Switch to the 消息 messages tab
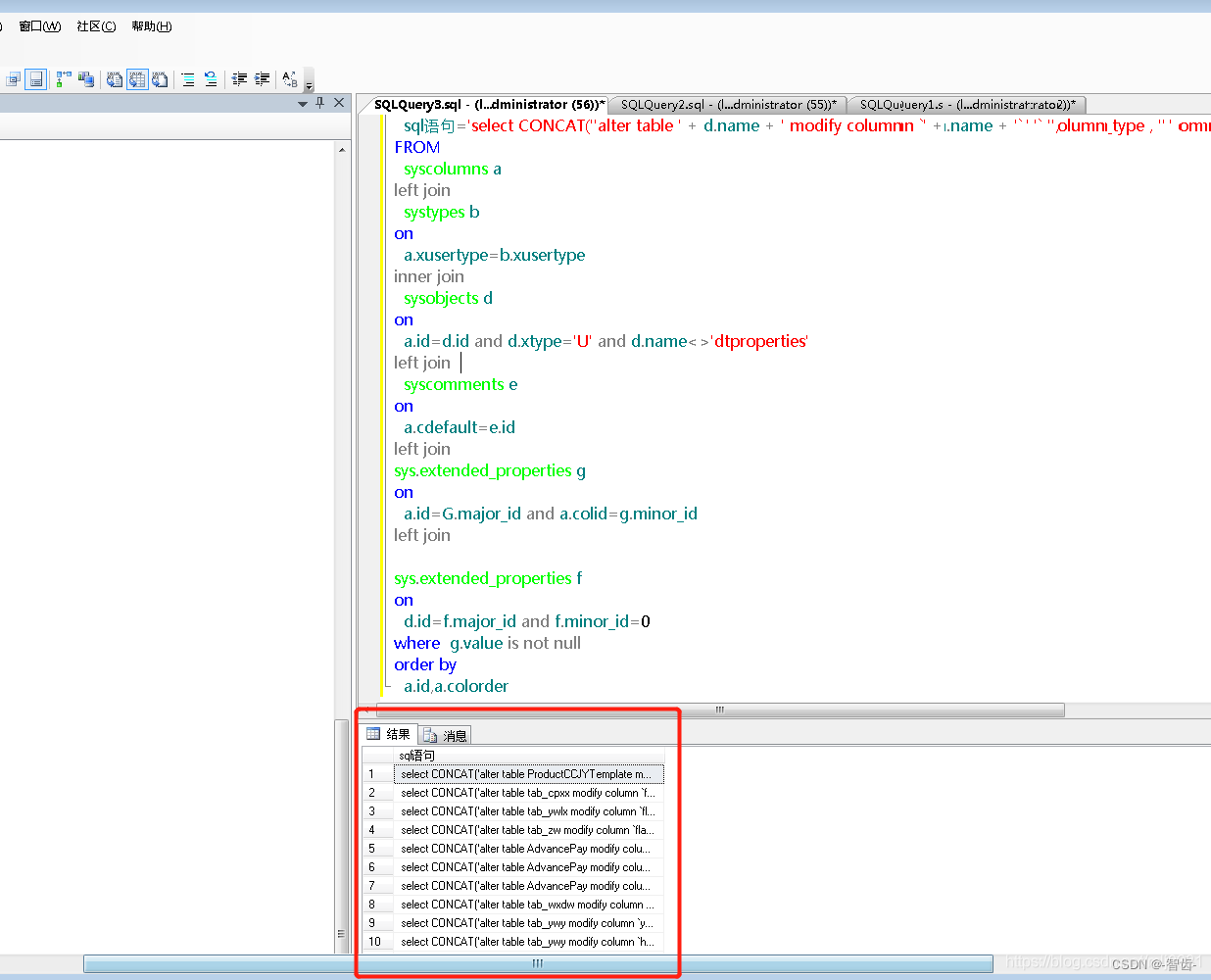This screenshot has width=1211, height=980. pyautogui.click(x=445, y=734)
